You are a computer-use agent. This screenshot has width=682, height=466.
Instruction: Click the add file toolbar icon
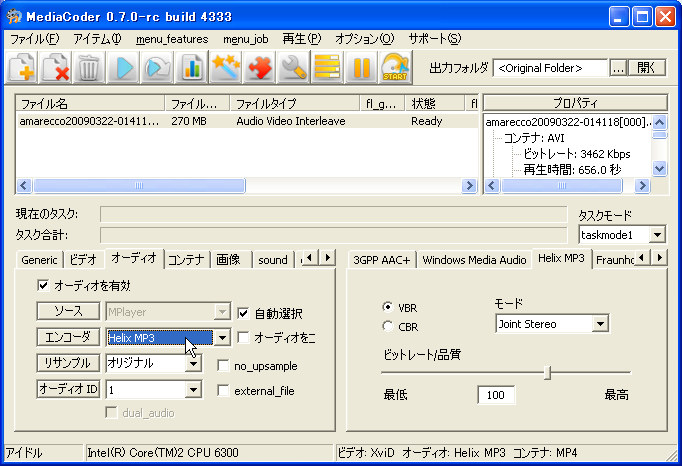[x=24, y=68]
